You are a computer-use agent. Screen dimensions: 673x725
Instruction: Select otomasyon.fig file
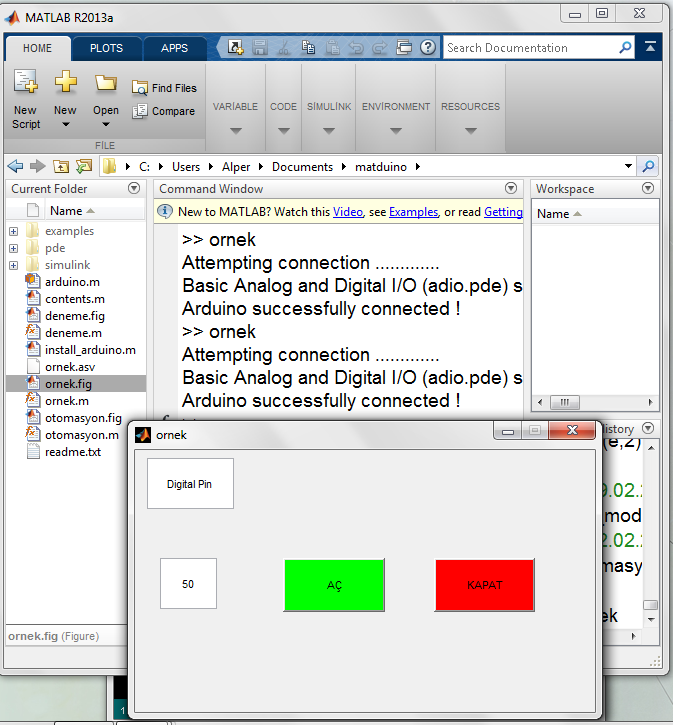point(83,418)
